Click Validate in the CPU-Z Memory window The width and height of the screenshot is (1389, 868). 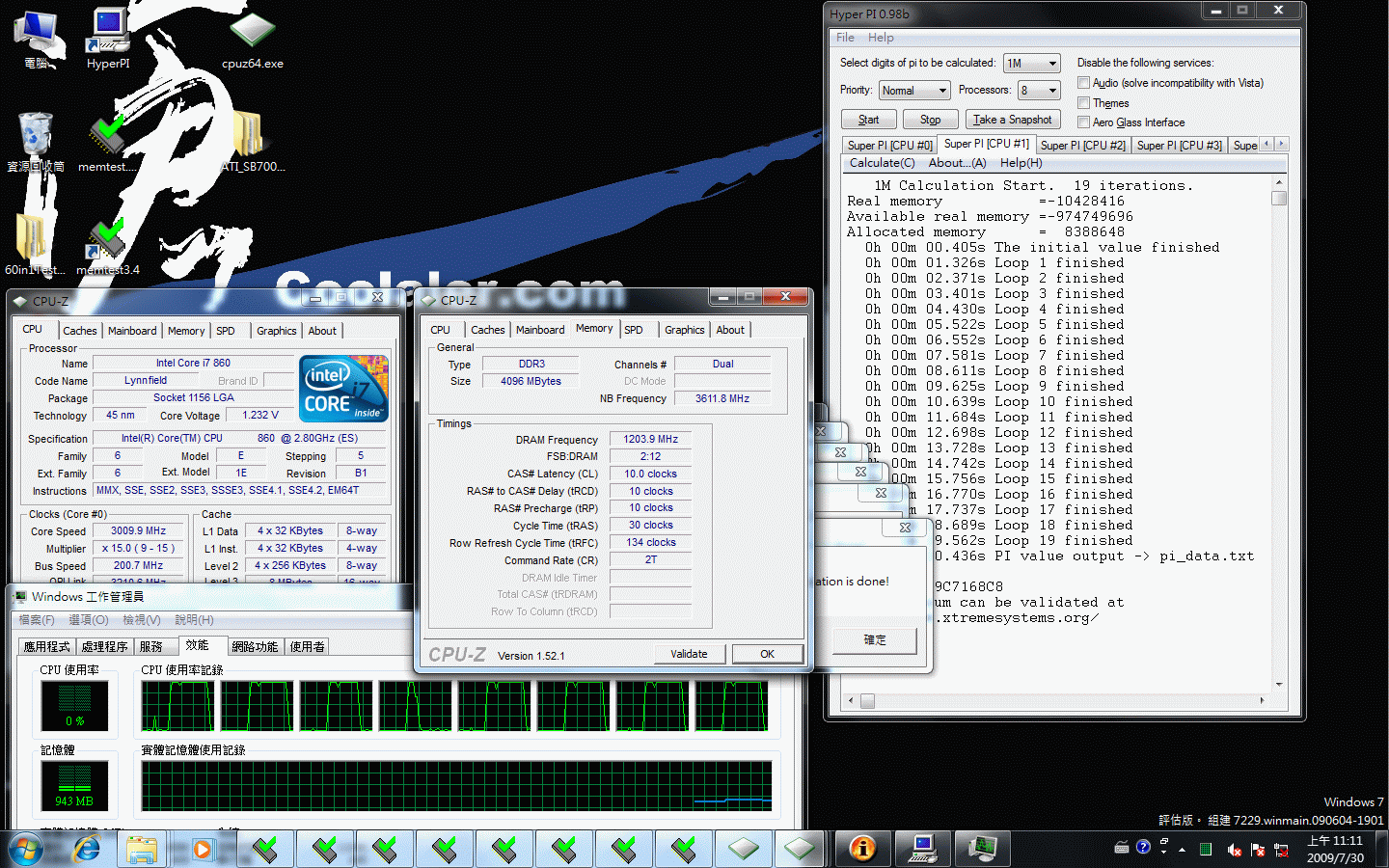coord(689,654)
